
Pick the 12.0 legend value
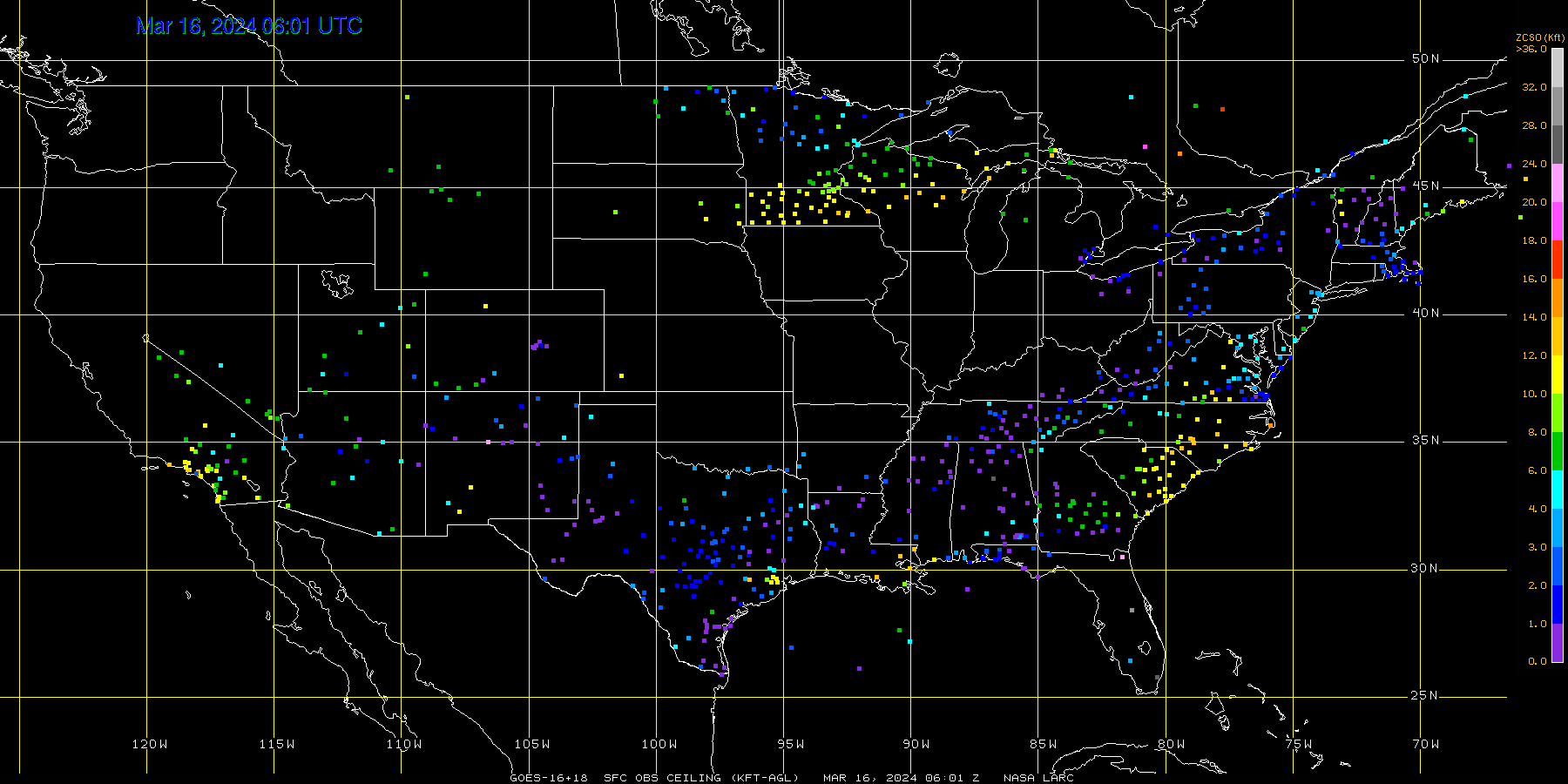1535,355
